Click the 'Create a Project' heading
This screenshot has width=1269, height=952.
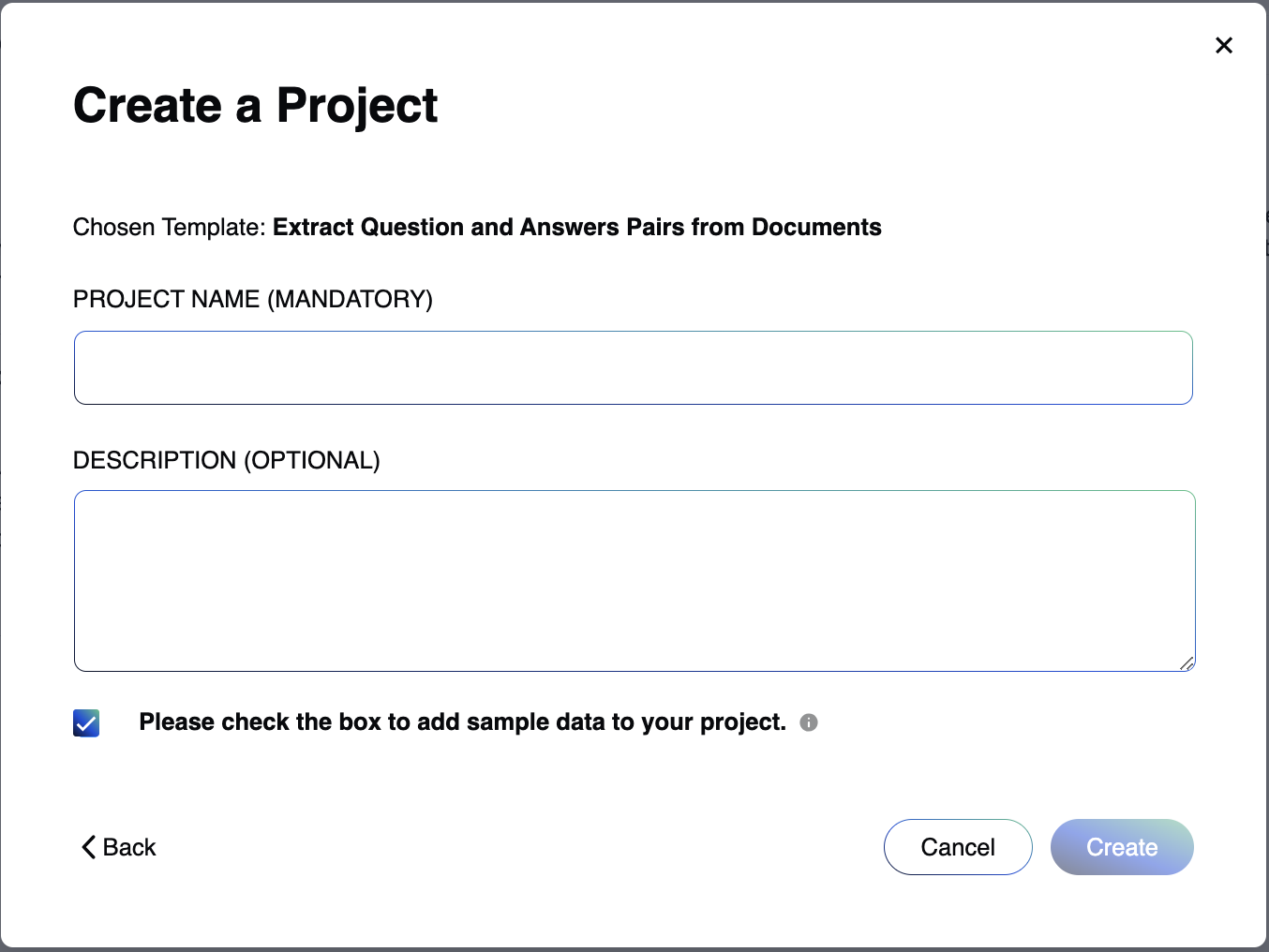pyautogui.click(x=256, y=105)
